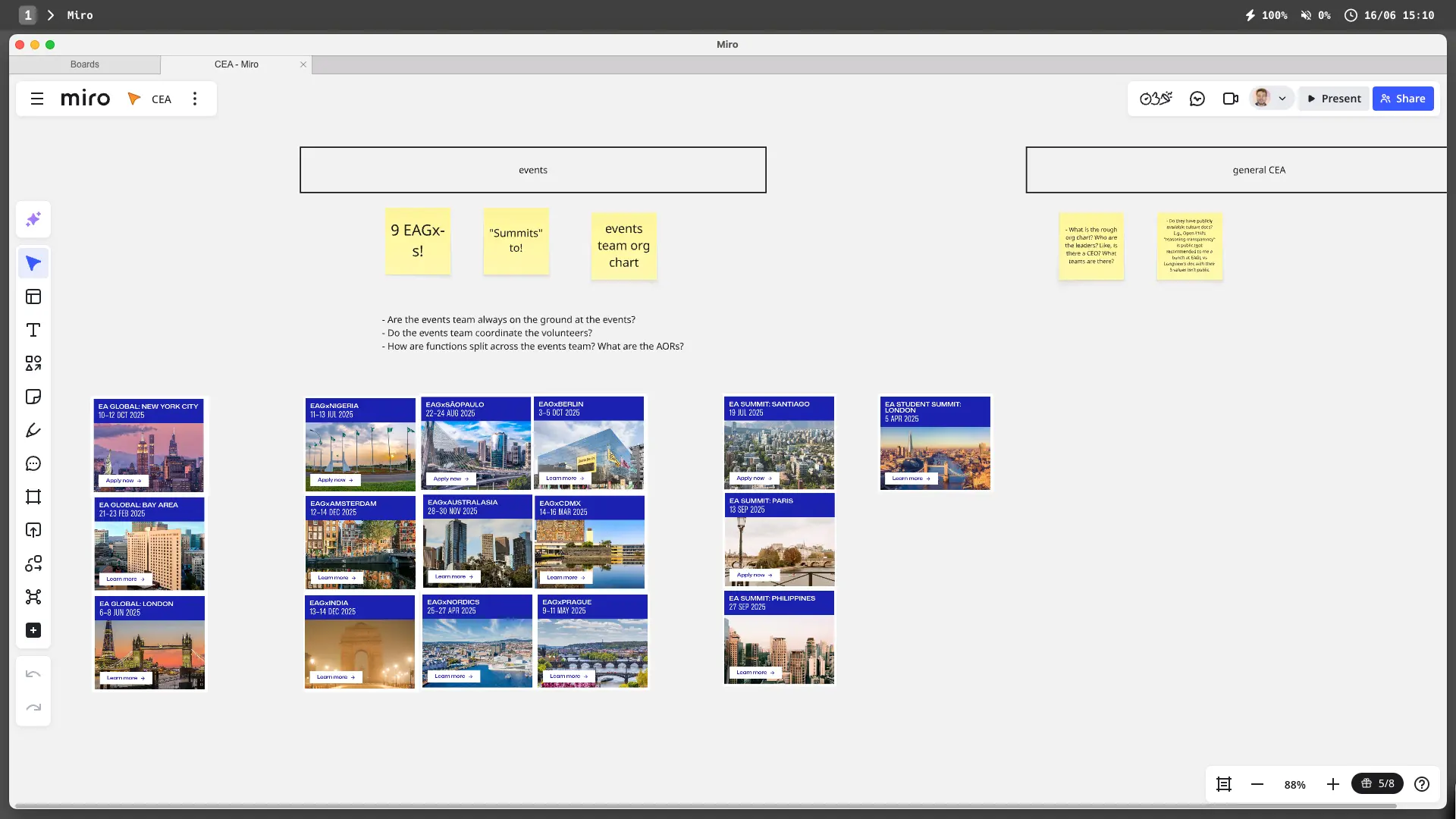The height and width of the screenshot is (819, 1456).
Task: Switch to the Boards tab
Action: pyautogui.click(x=85, y=64)
